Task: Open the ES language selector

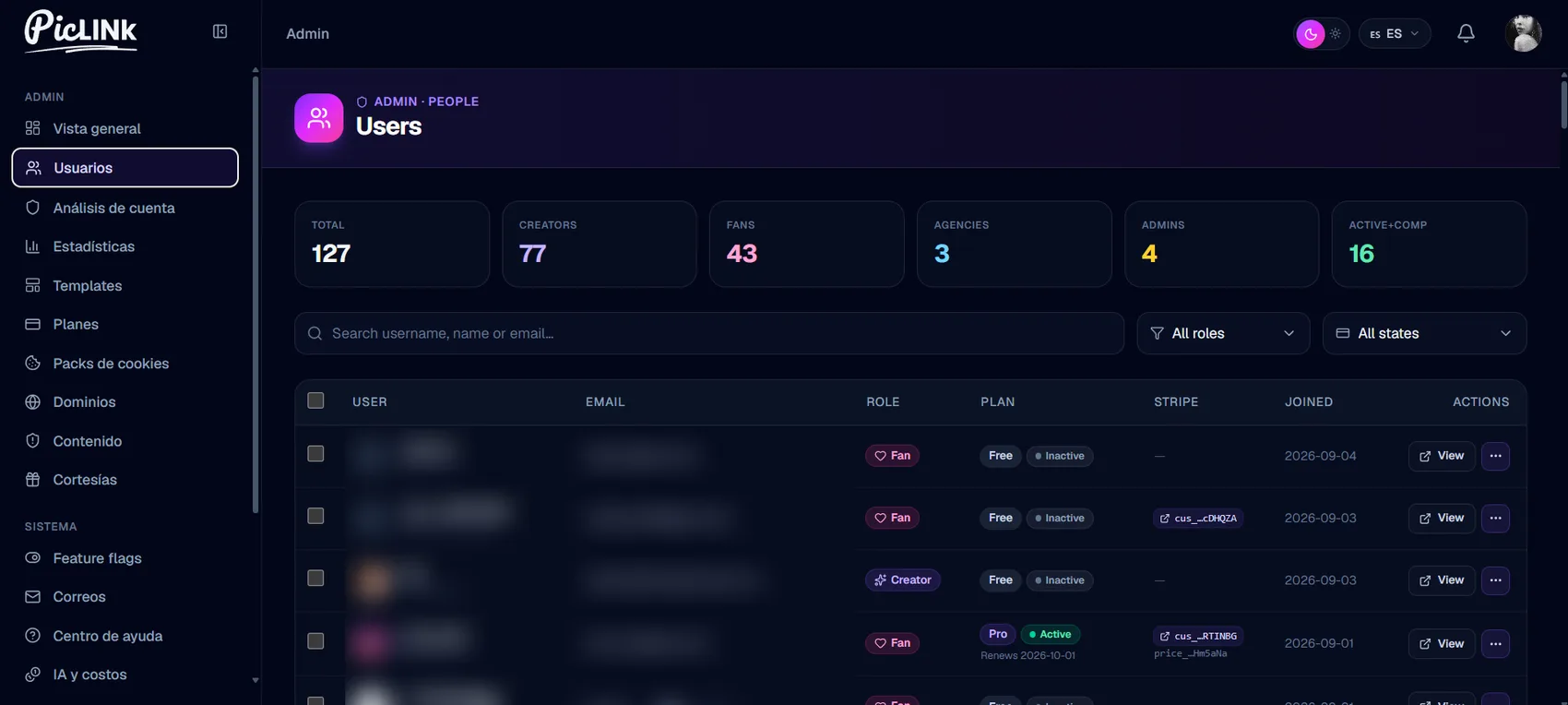Action: click(1395, 33)
